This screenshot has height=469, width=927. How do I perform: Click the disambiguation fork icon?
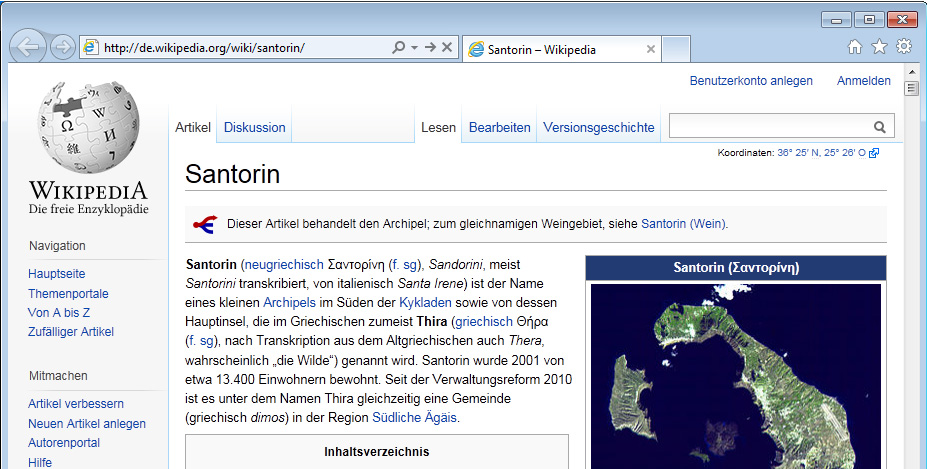click(x=205, y=224)
